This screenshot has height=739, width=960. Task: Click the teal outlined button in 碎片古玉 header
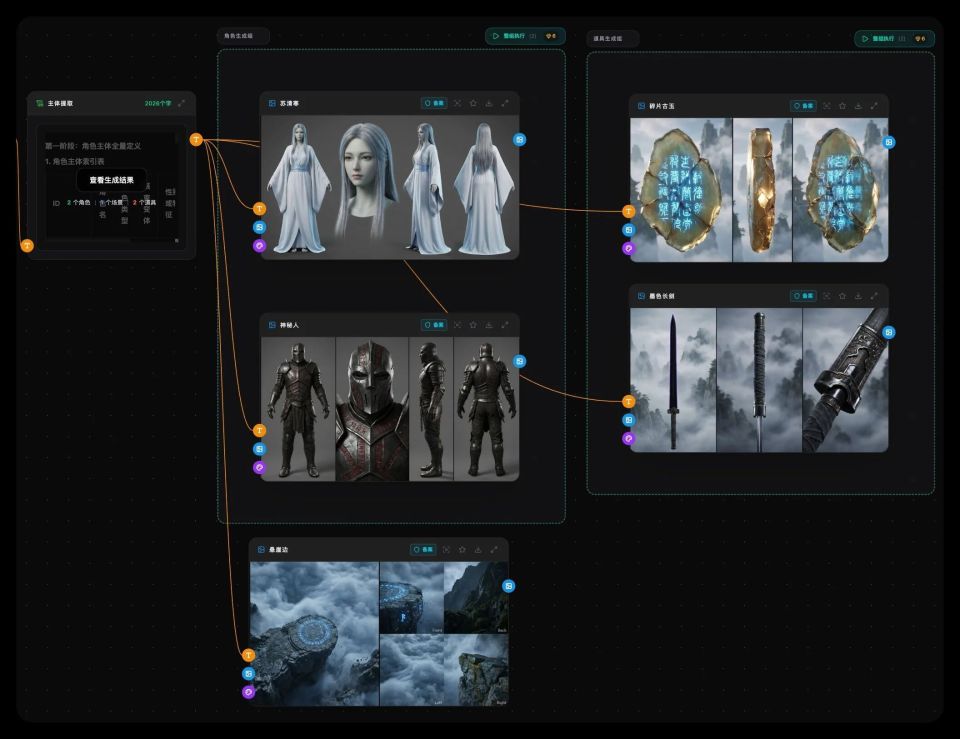pos(803,106)
